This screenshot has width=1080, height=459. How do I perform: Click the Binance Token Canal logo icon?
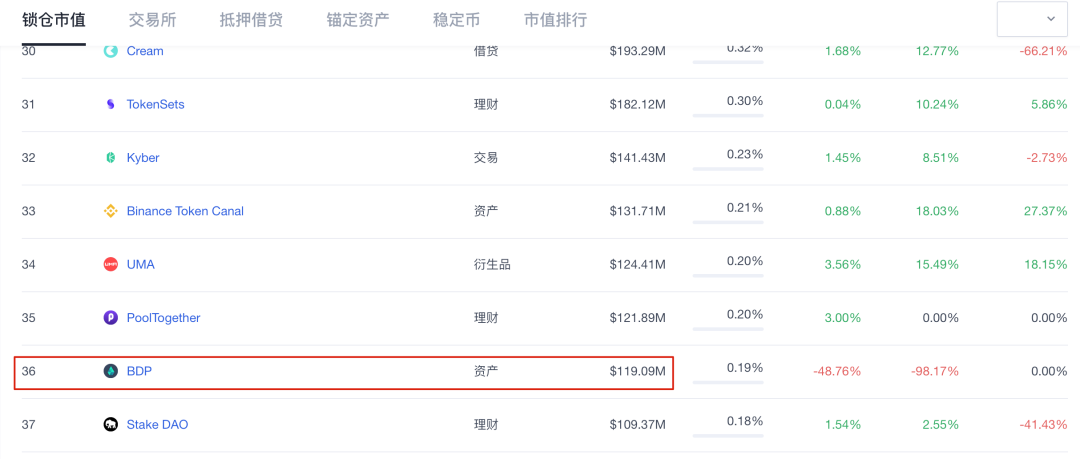click(111, 211)
